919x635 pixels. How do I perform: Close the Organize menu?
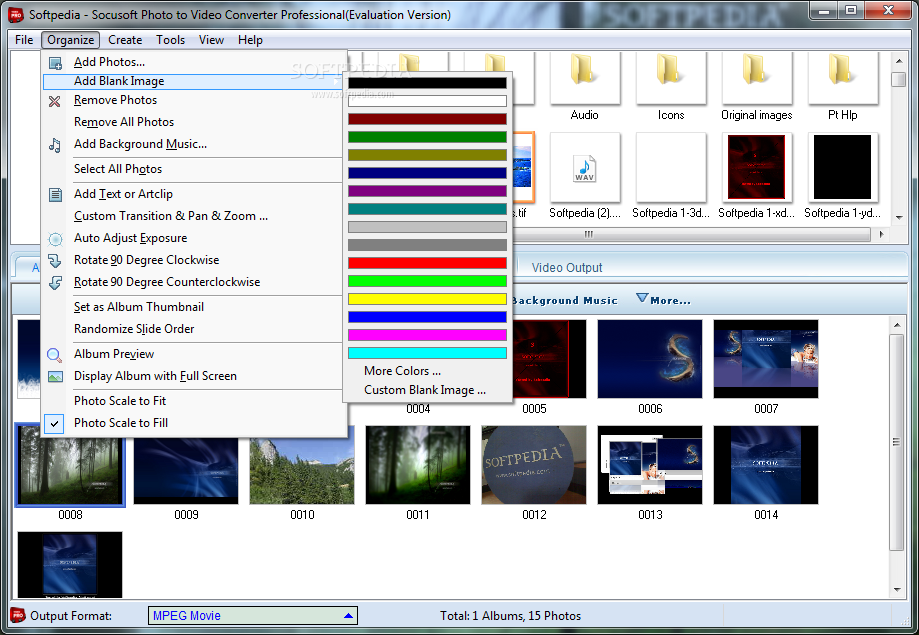pos(70,40)
